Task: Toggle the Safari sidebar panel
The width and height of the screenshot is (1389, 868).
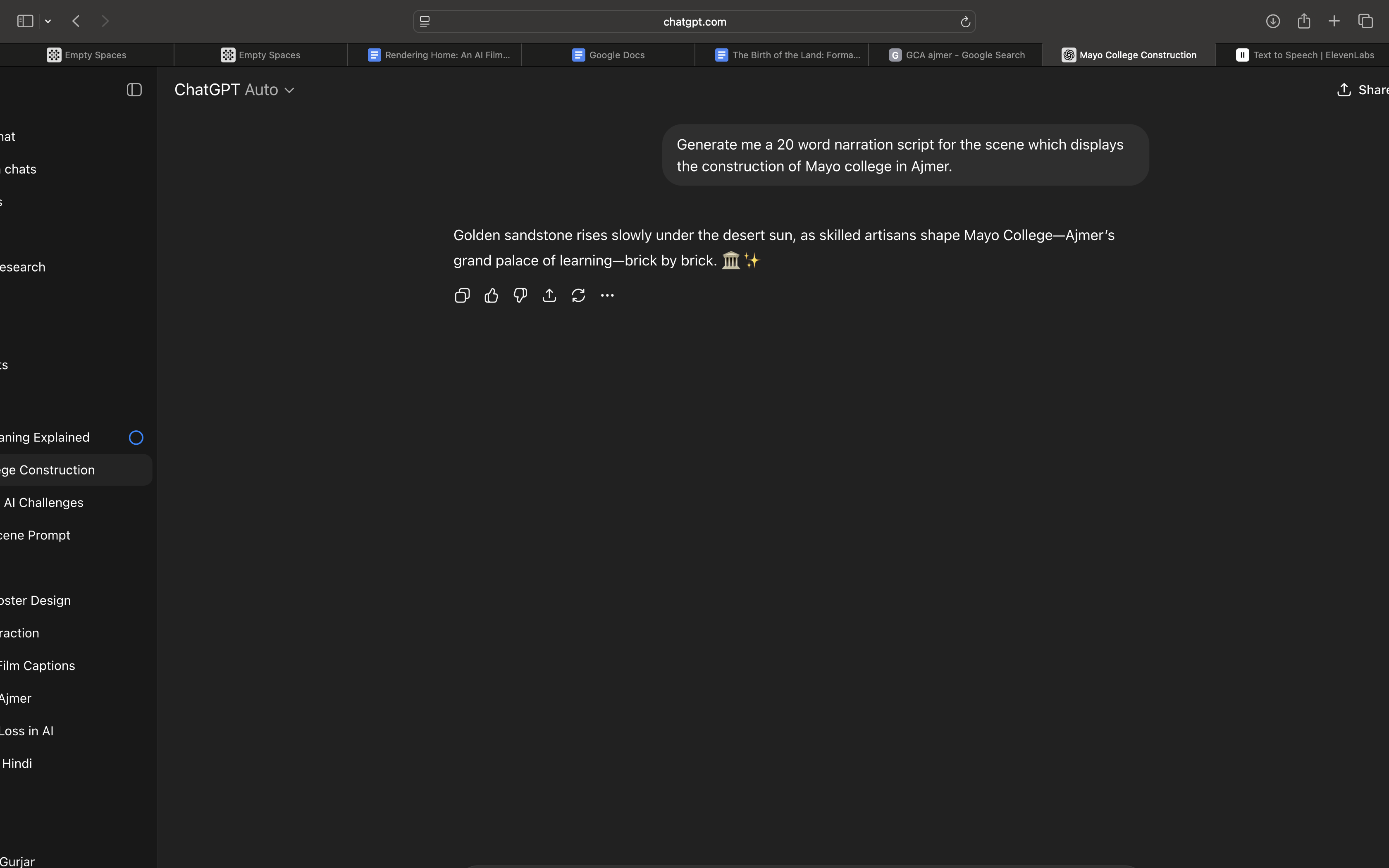Action: (25, 21)
